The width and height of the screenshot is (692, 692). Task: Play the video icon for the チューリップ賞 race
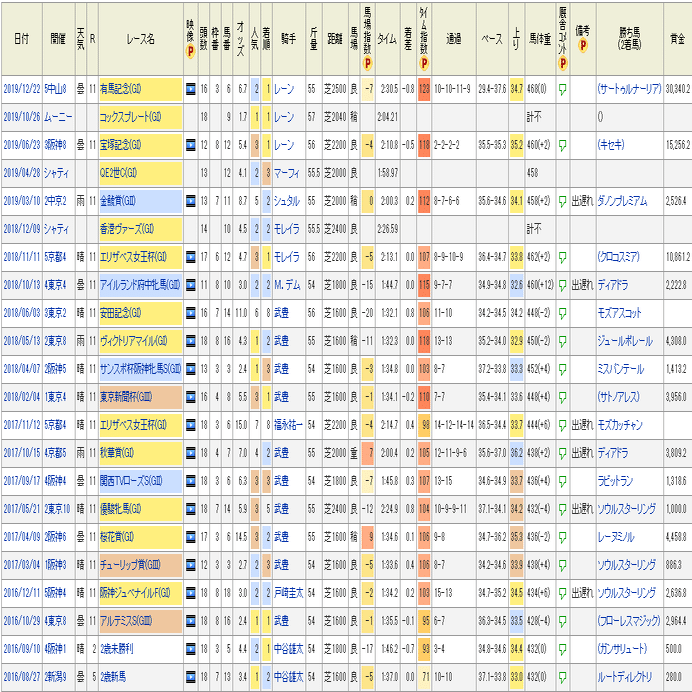coord(191,565)
